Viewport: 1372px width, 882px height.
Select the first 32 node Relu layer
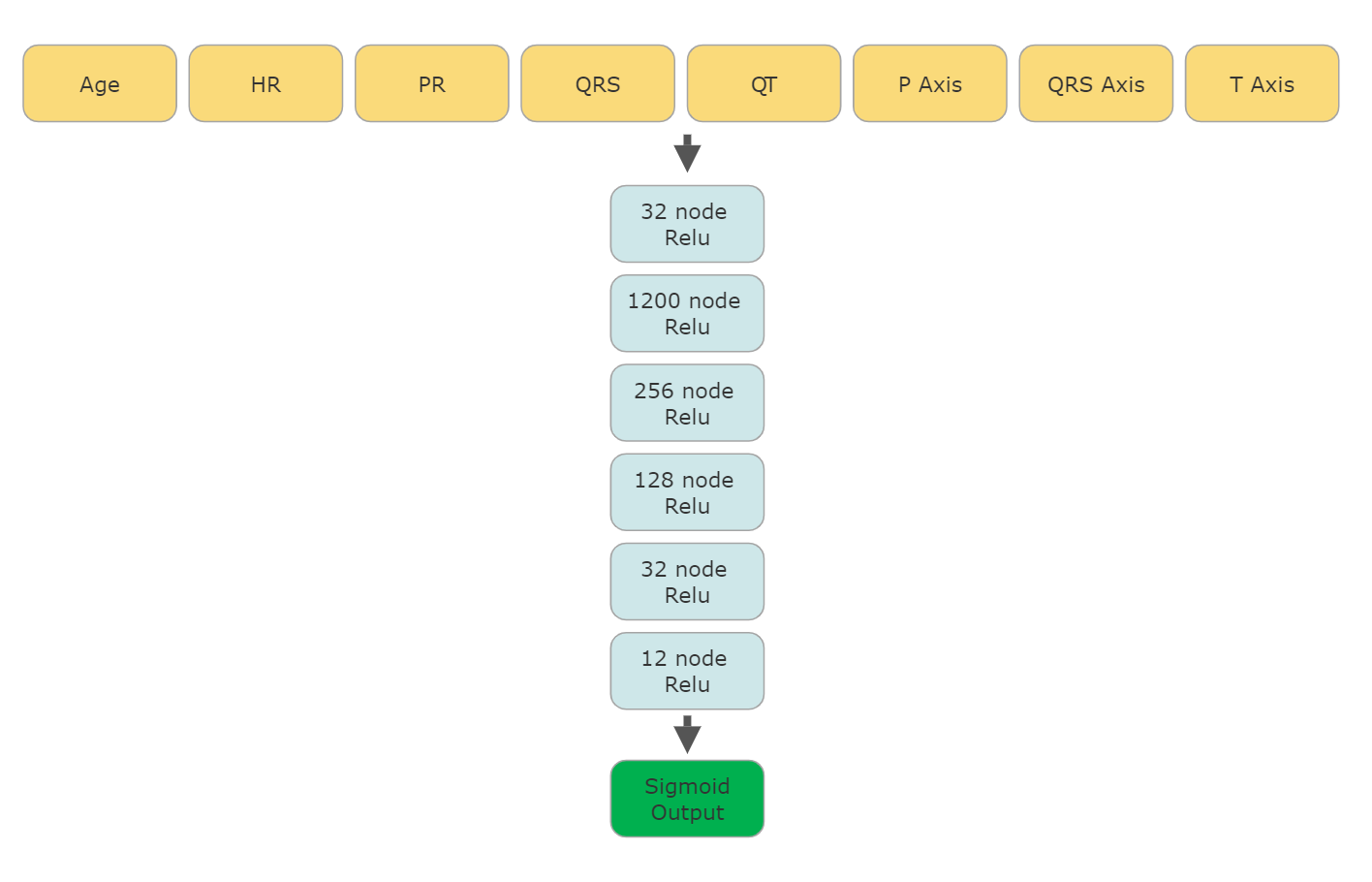(687, 224)
